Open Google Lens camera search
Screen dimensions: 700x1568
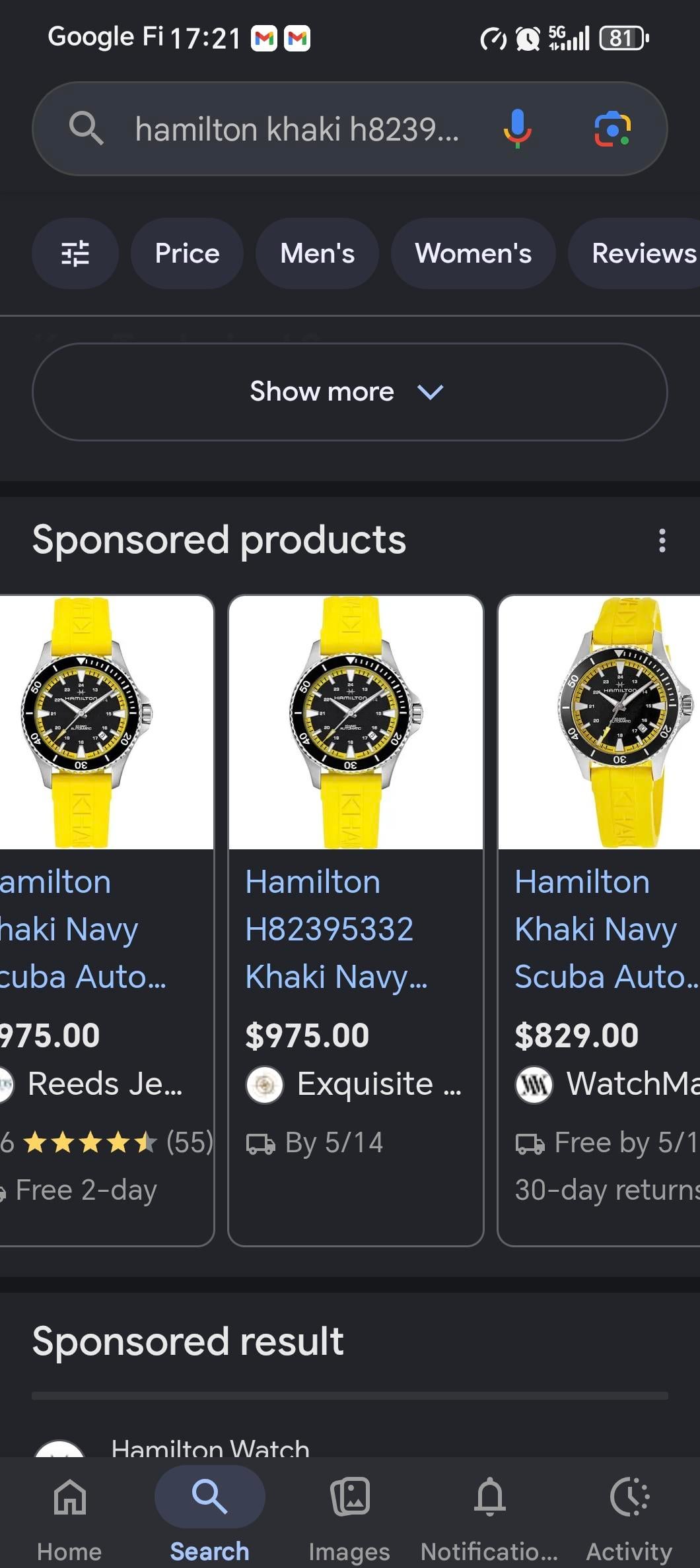612,129
